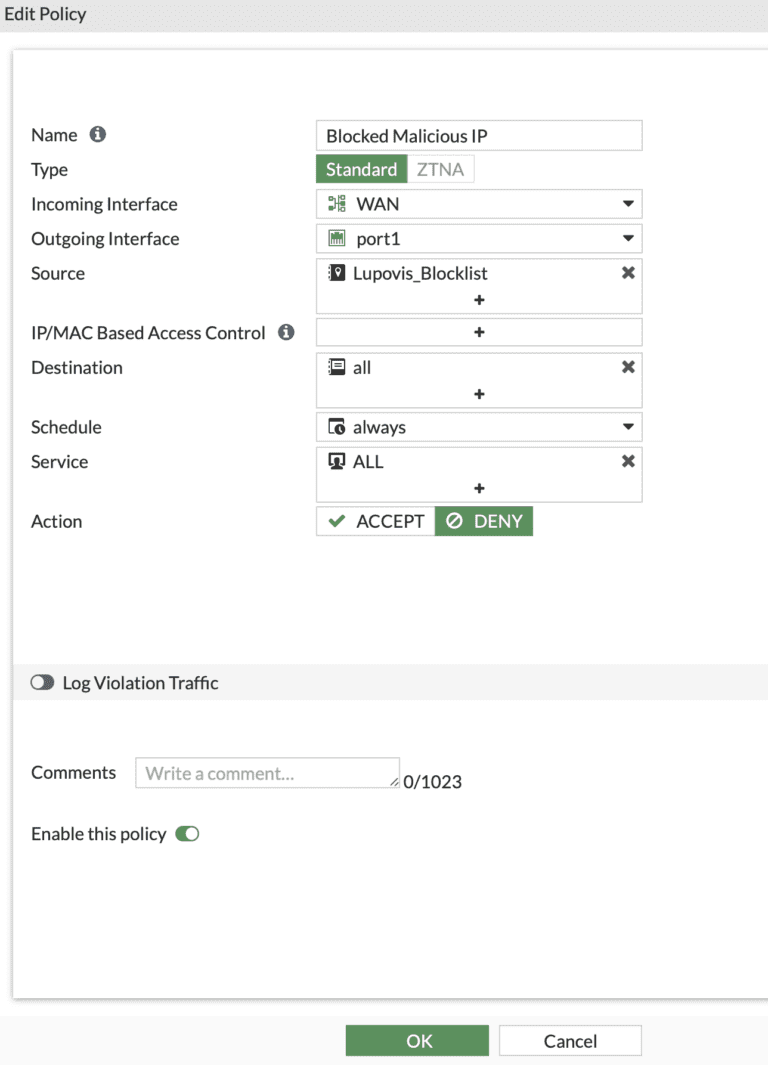Remove the "all" destination entry
This screenshot has height=1065, width=768.
pos(628,366)
